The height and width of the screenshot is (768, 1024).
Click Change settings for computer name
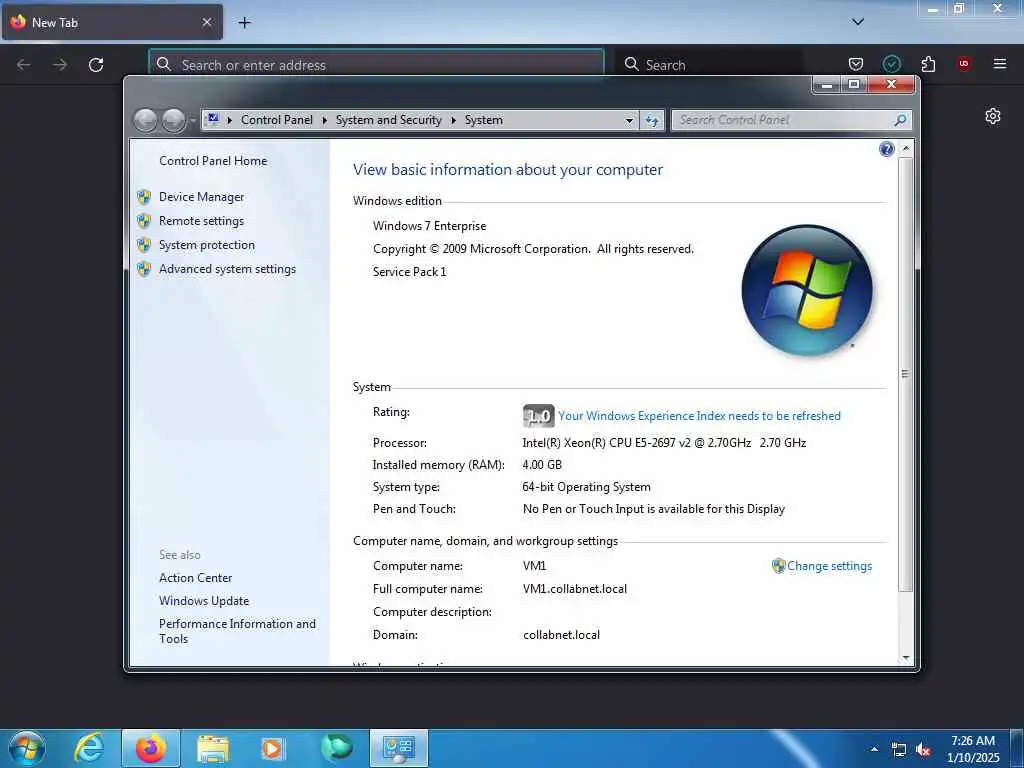click(829, 566)
